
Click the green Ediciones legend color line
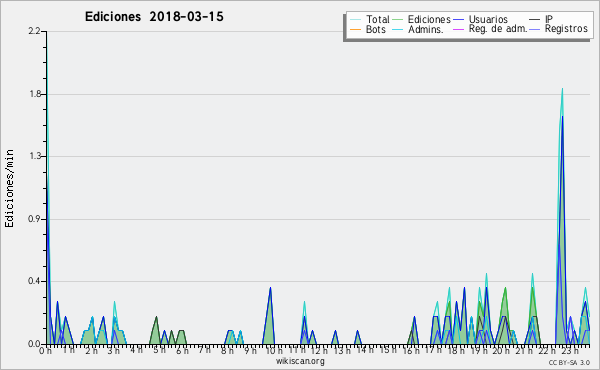pos(398,20)
